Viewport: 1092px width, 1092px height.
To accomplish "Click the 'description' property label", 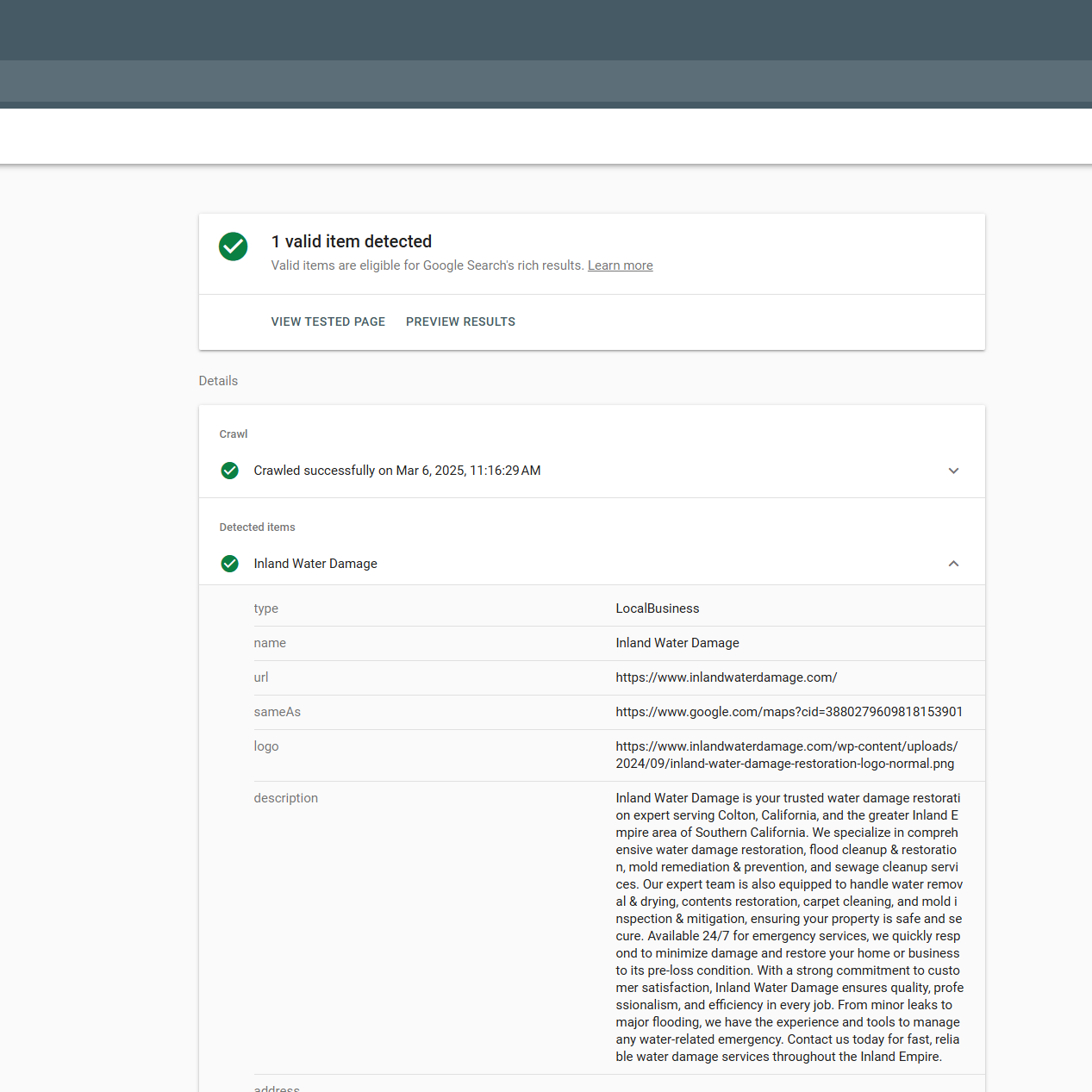I will click(x=285, y=798).
